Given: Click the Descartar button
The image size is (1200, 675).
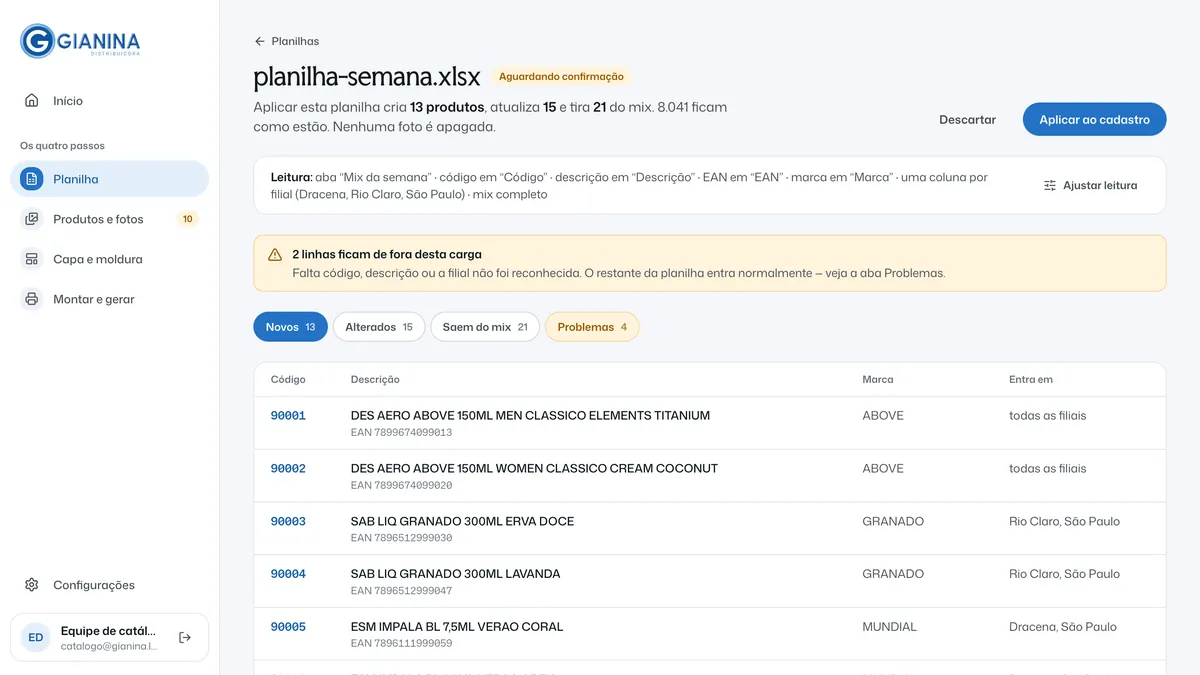Looking at the screenshot, I should pos(967,119).
